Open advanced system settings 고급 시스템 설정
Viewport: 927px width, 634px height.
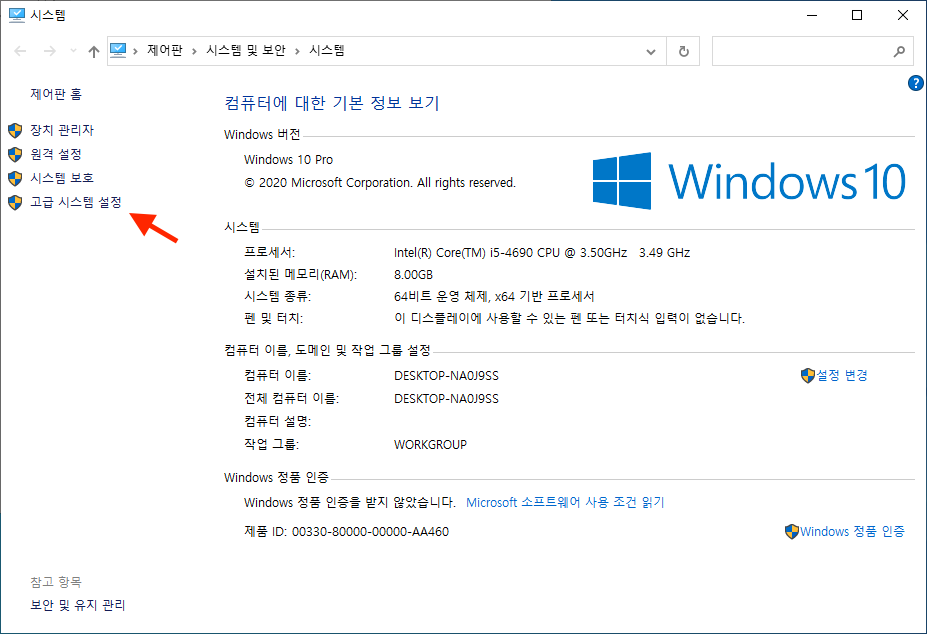[x=76, y=202]
